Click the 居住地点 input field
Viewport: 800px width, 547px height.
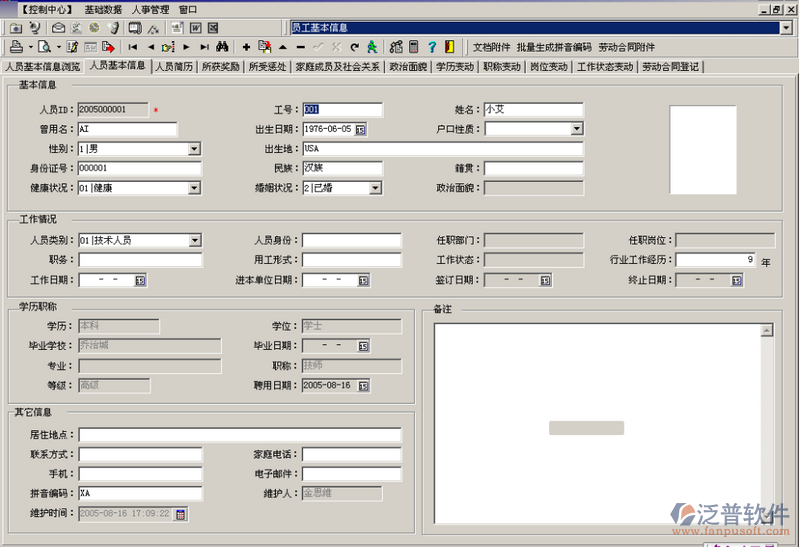[x=240, y=435]
